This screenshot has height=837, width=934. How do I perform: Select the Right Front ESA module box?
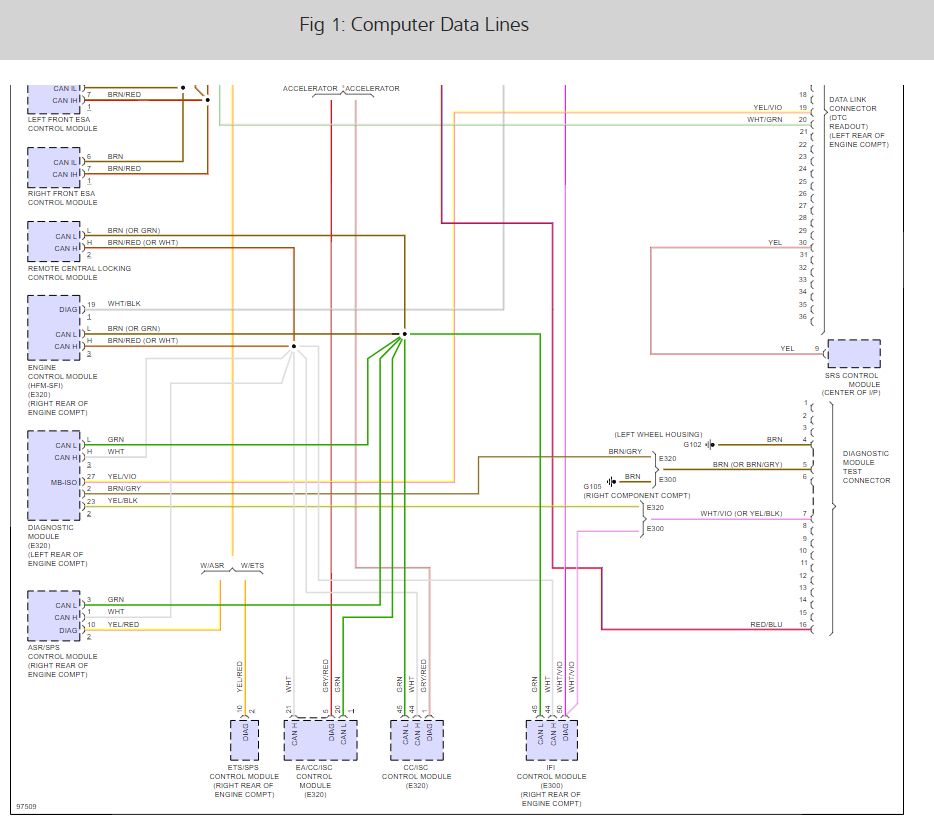pos(54,168)
